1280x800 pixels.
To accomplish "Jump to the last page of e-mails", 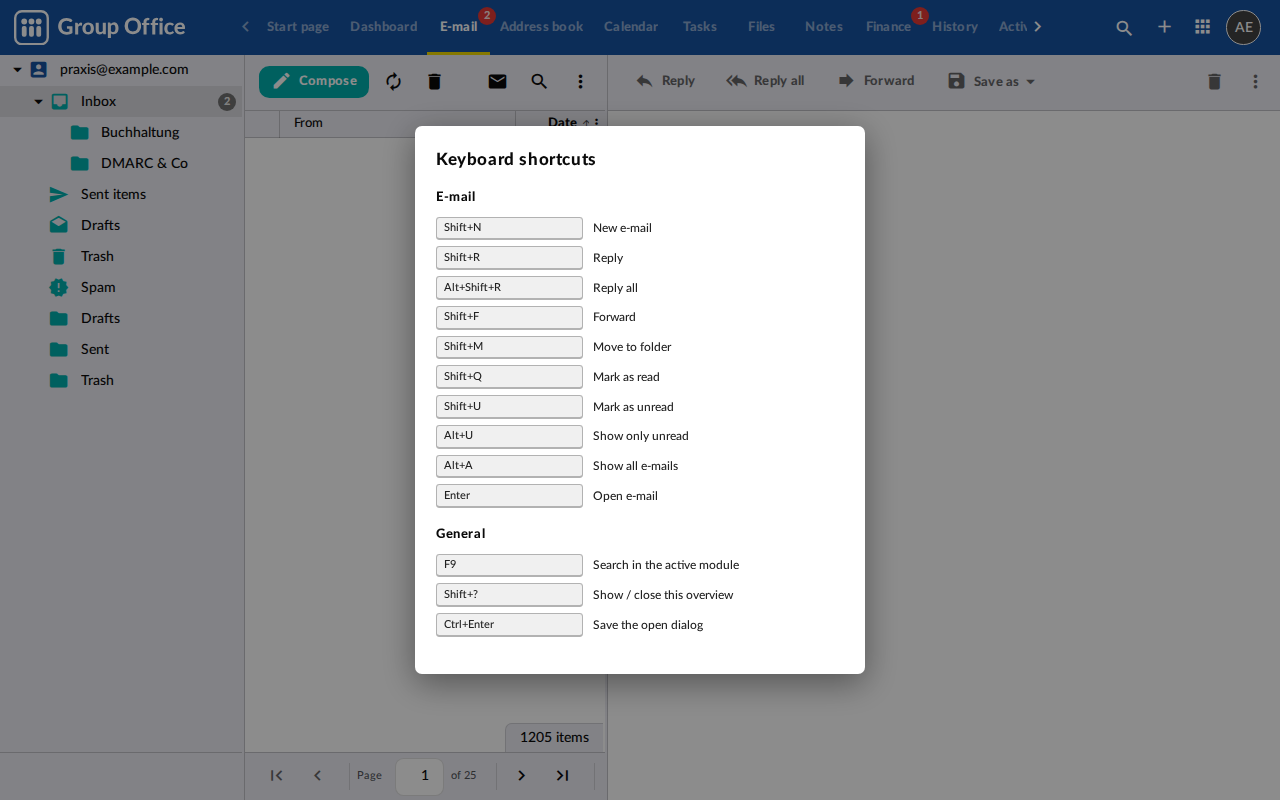I will 562,775.
